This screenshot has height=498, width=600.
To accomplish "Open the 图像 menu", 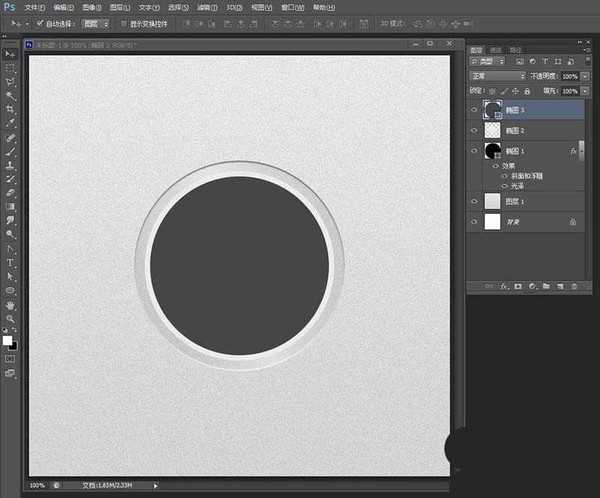I will [x=93, y=6].
